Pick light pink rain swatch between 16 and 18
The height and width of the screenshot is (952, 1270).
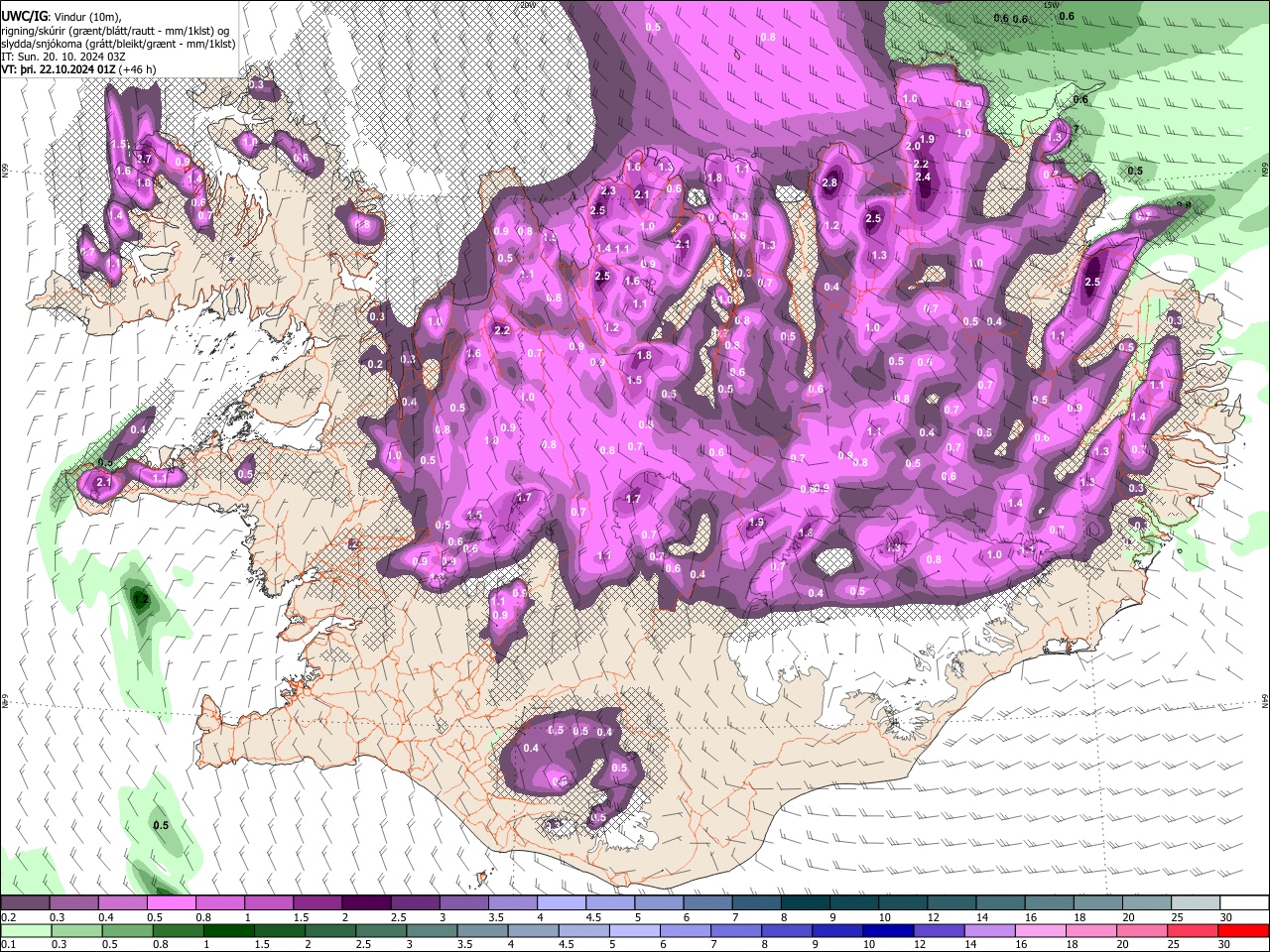click(1039, 930)
